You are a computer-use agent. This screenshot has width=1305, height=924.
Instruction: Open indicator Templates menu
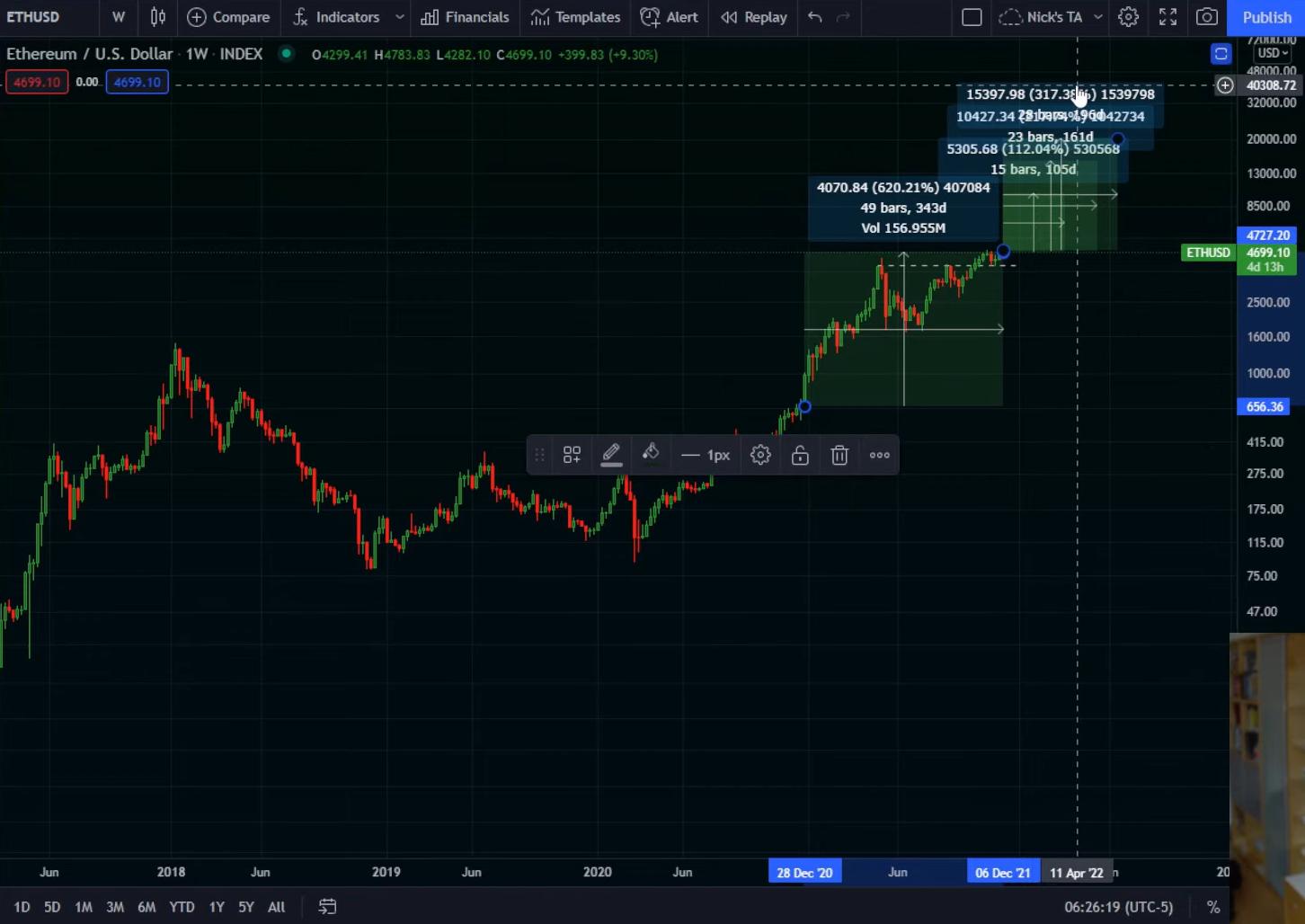pos(575,17)
